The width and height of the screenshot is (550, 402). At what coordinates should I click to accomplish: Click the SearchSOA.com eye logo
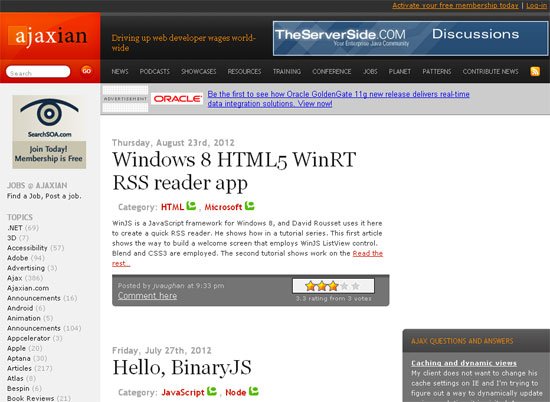49,118
